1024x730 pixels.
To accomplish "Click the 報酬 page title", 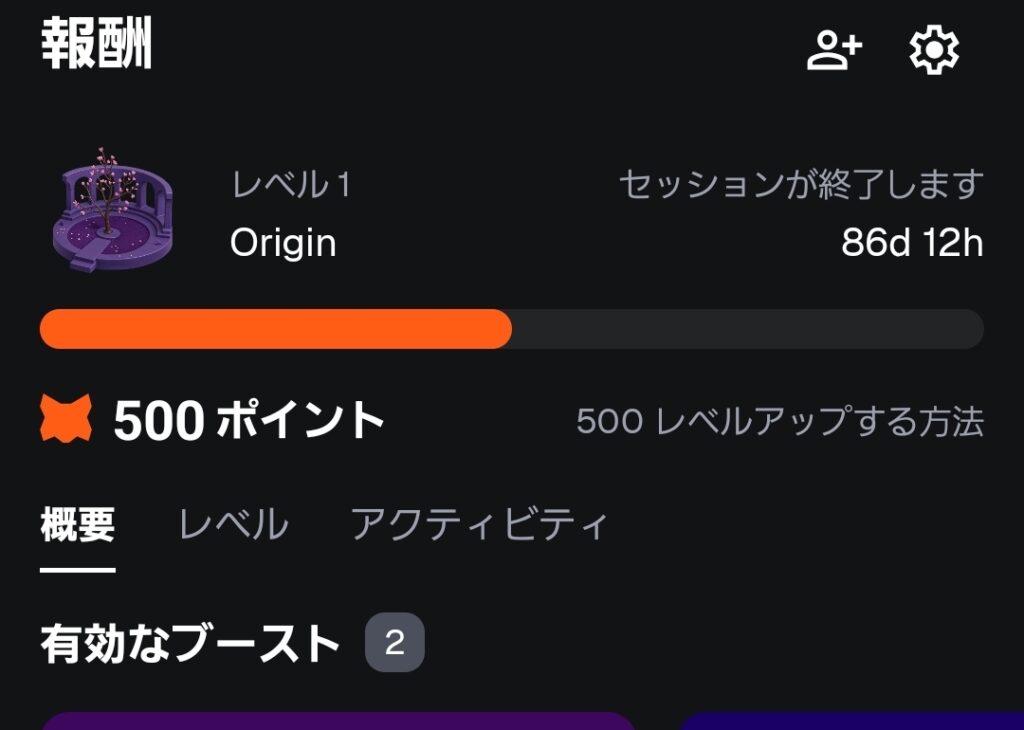I will (x=96, y=46).
